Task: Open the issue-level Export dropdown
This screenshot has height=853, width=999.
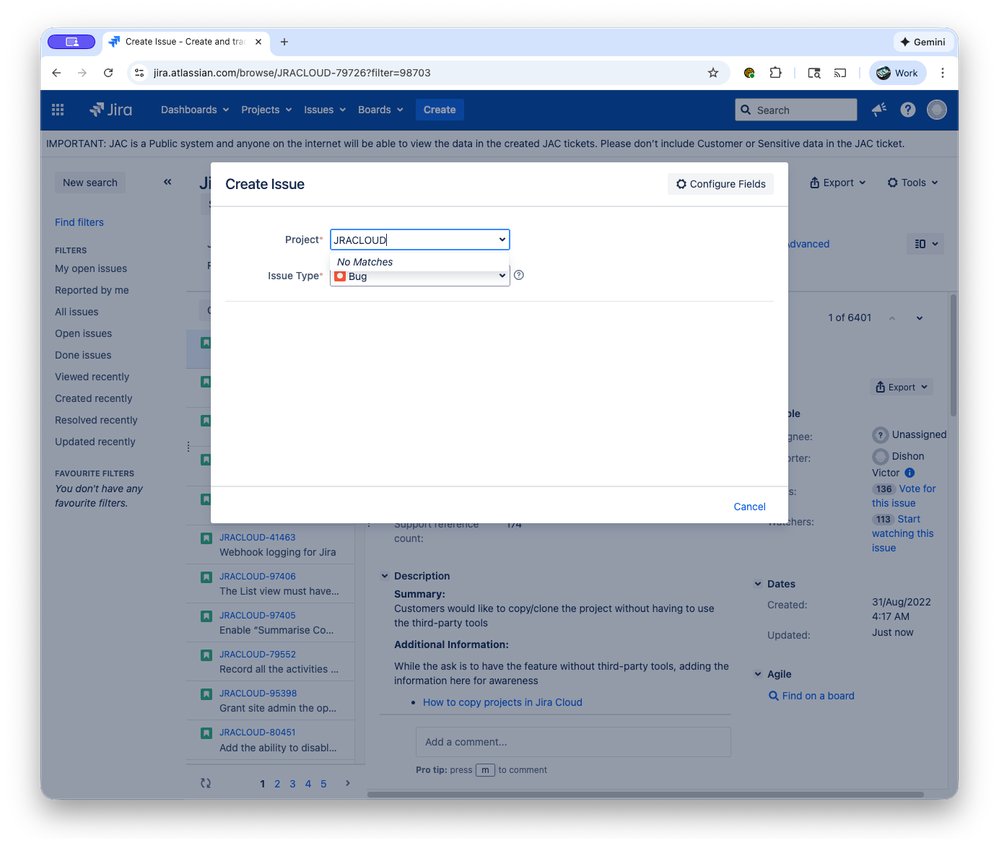Action: (902, 387)
